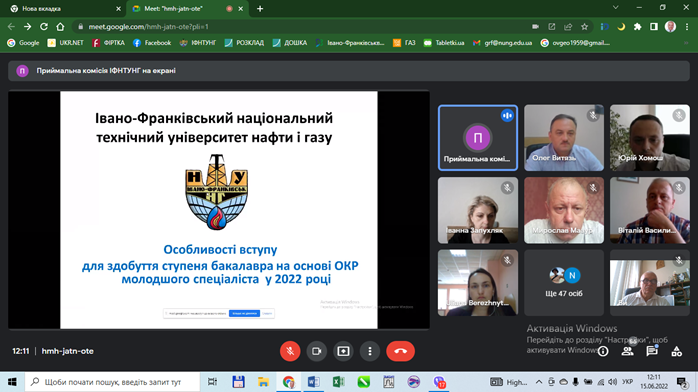Viewport: 698px width, 392px height.
Task: Reload the Meet page
Action: point(44,27)
